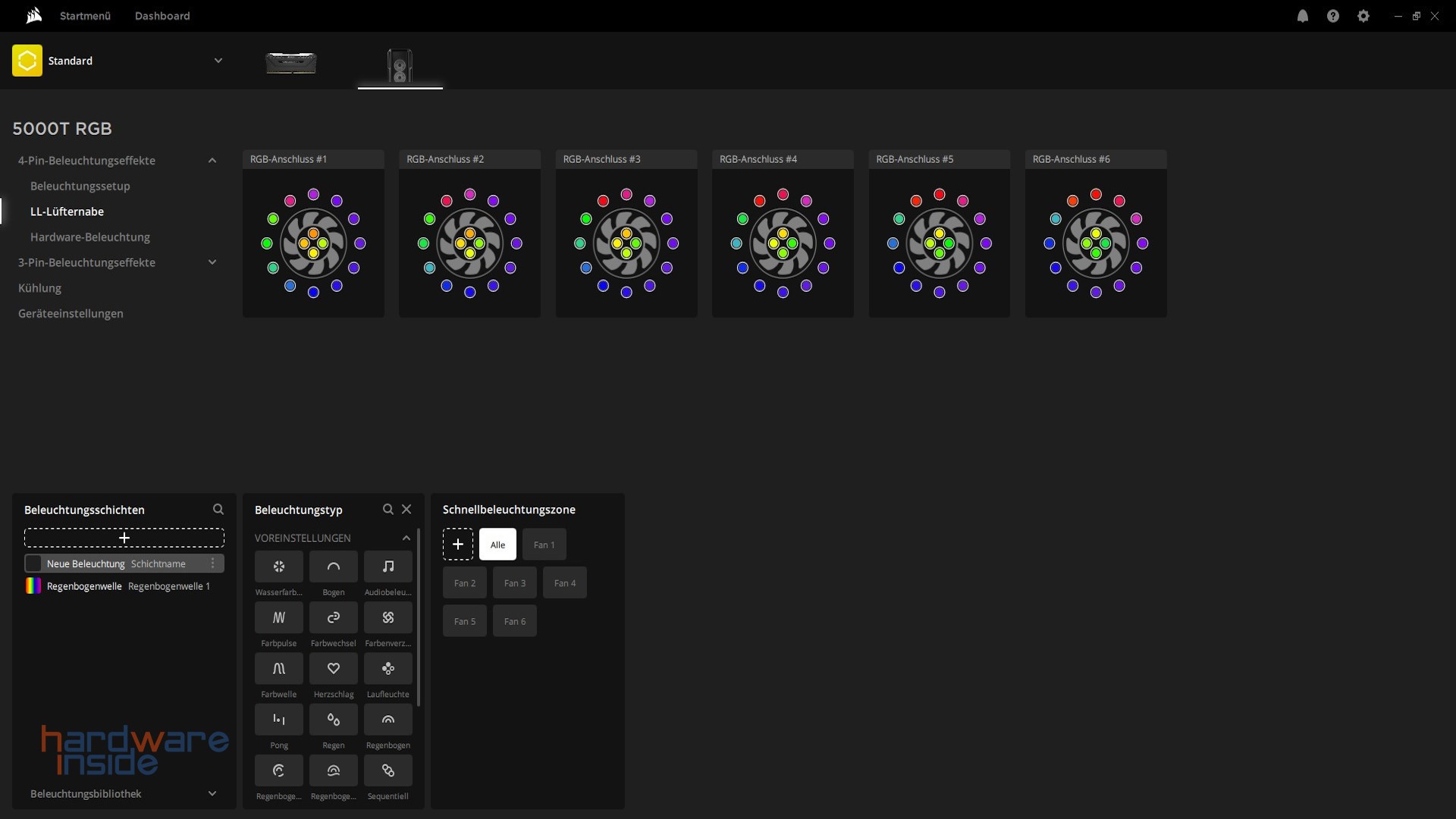Toggle Fan 6 quick lighting zone
This screenshot has height=819, width=1456.
tap(514, 621)
